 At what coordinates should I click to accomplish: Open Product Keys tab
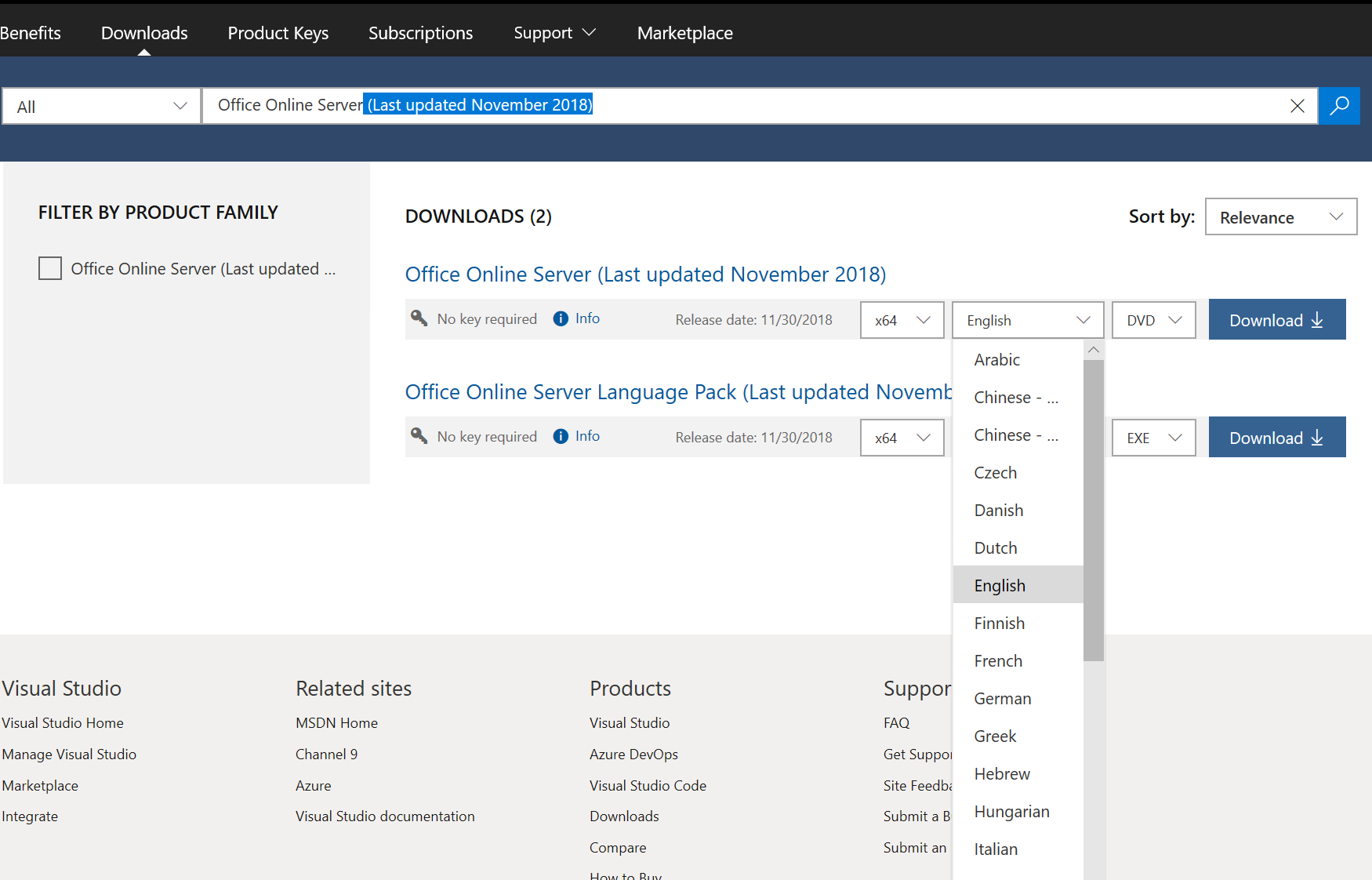tap(278, 33)
